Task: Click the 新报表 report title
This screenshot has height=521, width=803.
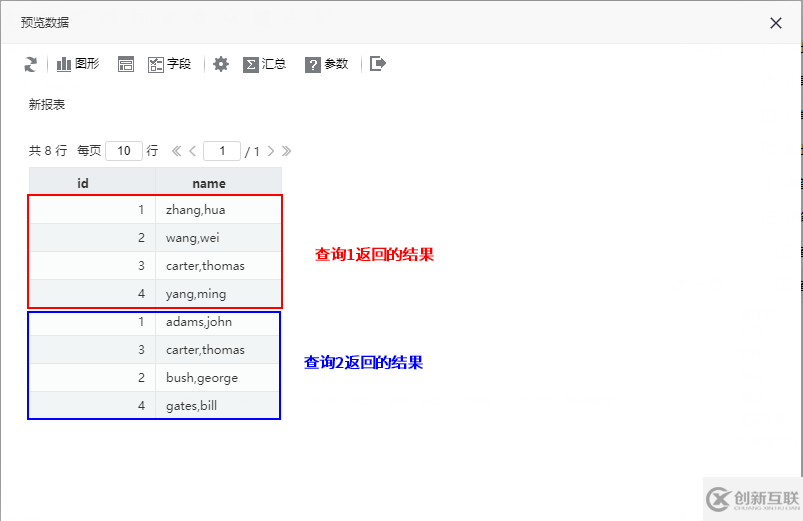Action: [x=47, y=105]
